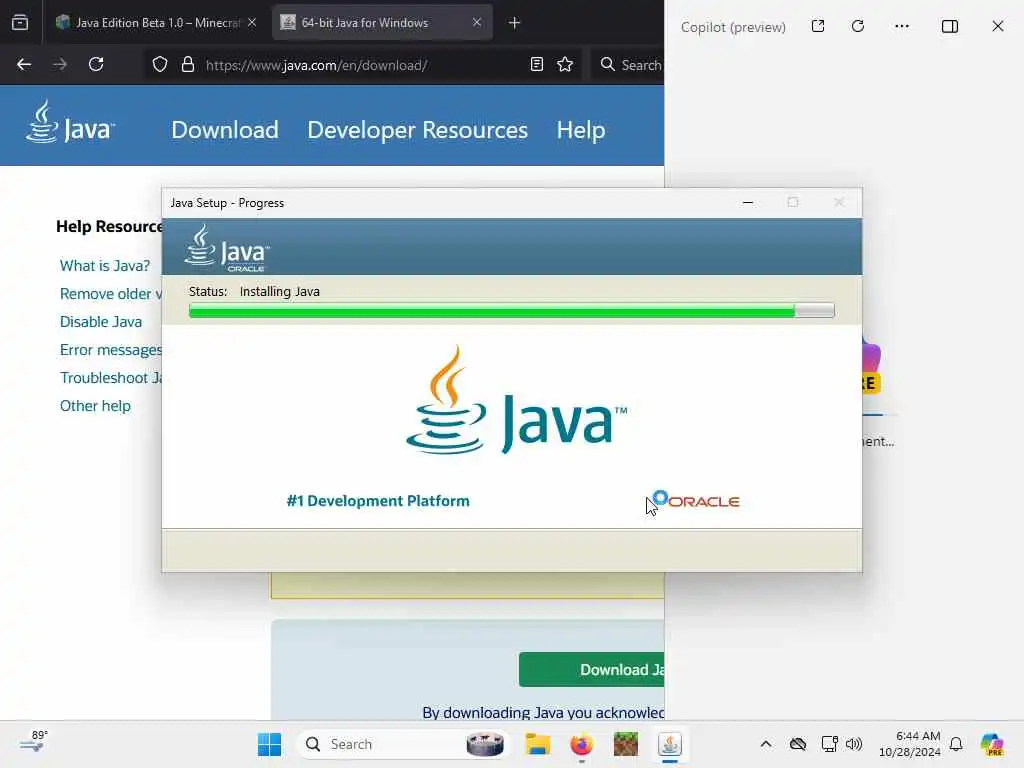
Task: Open the Help menu on java.com
Action: coord(581,130)
